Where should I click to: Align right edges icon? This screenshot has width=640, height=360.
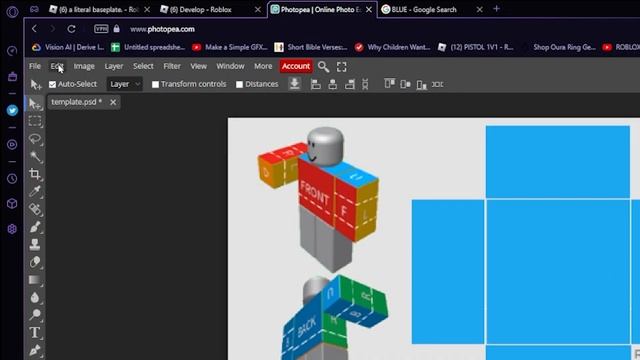[x=350, y=84]
